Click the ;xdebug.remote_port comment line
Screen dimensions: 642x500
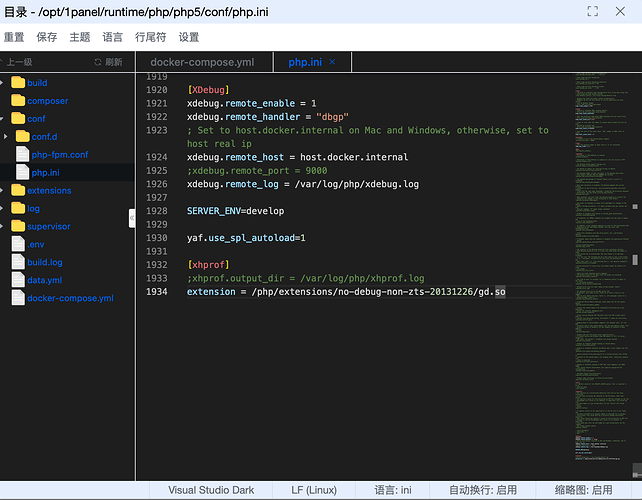click(x=257, y=170)
